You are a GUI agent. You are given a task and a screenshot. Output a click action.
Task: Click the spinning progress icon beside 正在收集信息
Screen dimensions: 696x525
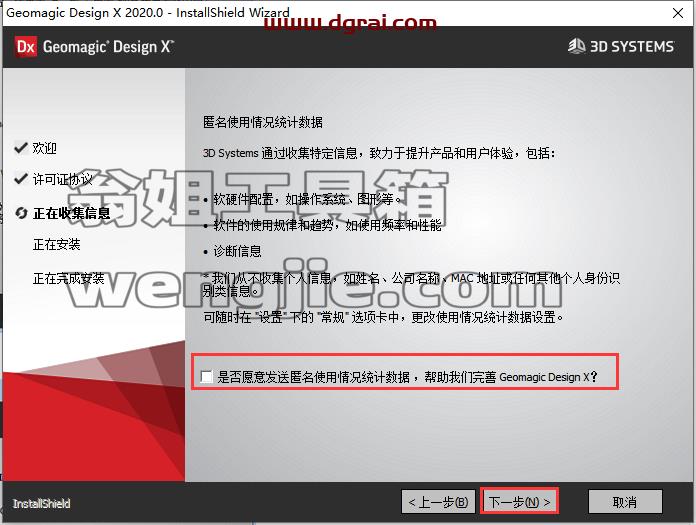click(21, 213)
